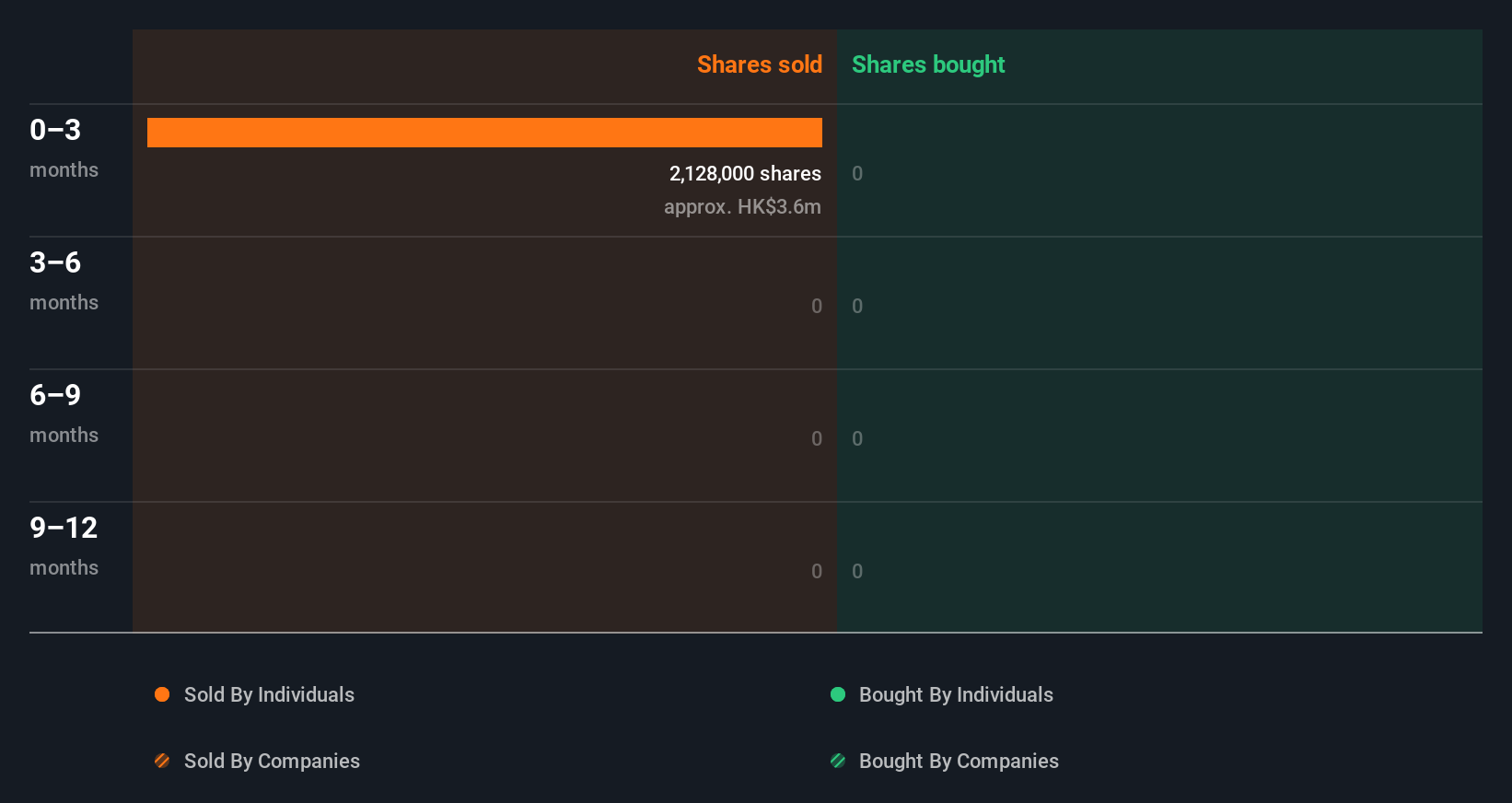The width and height of the screenshot is (1512, 803).
Task: Select the "Shares bought" column header
Action: tap(928, 64)
